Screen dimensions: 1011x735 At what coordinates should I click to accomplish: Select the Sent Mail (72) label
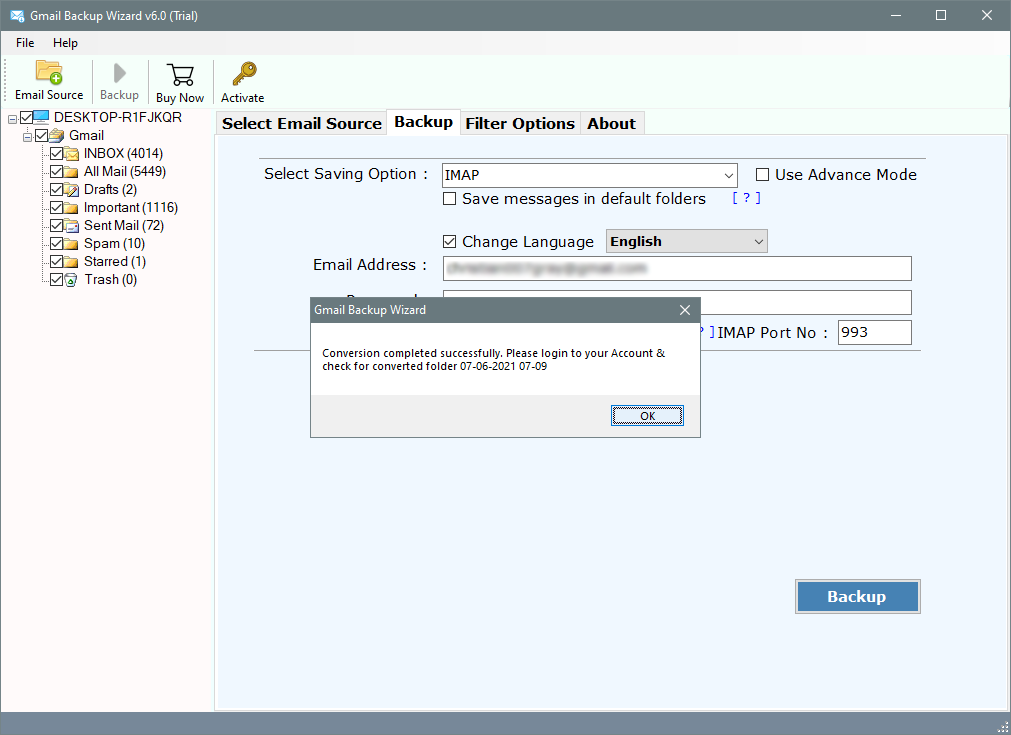click(124, 226)
